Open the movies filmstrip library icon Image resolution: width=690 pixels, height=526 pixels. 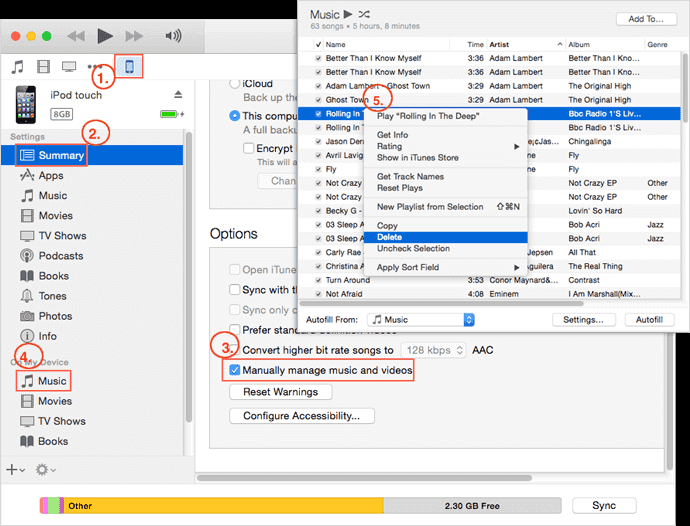[x=43, y=67]
